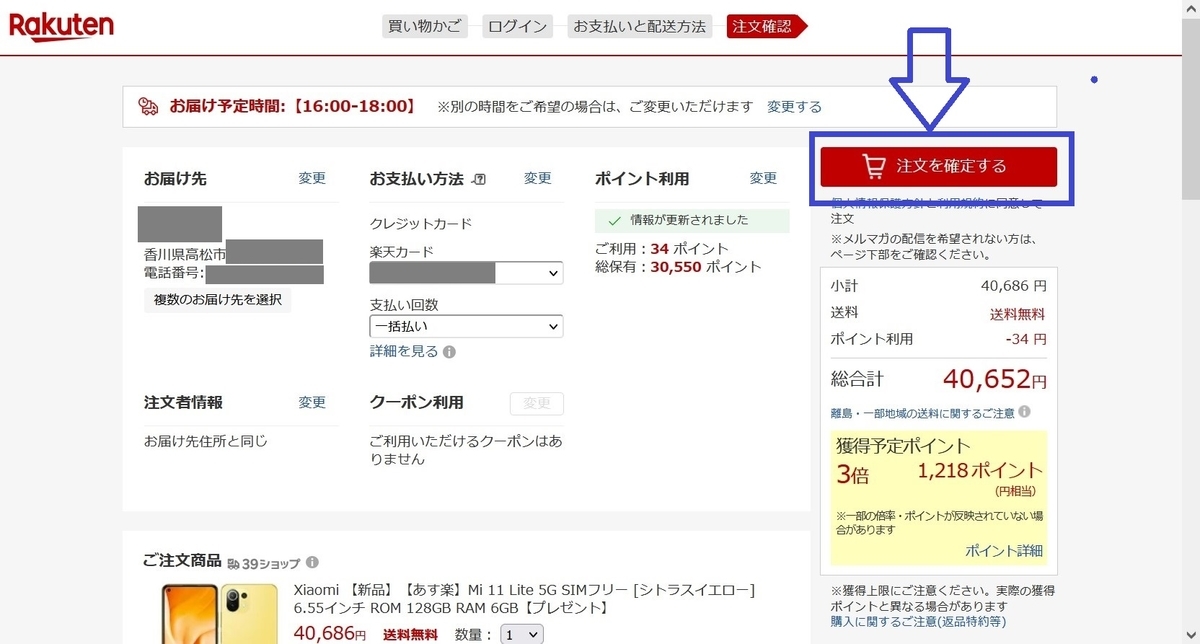Viewport: 1200px width, 644px height.
Task: Open info icon beside 詳細を見る
Action: click(x=449, y=352)
